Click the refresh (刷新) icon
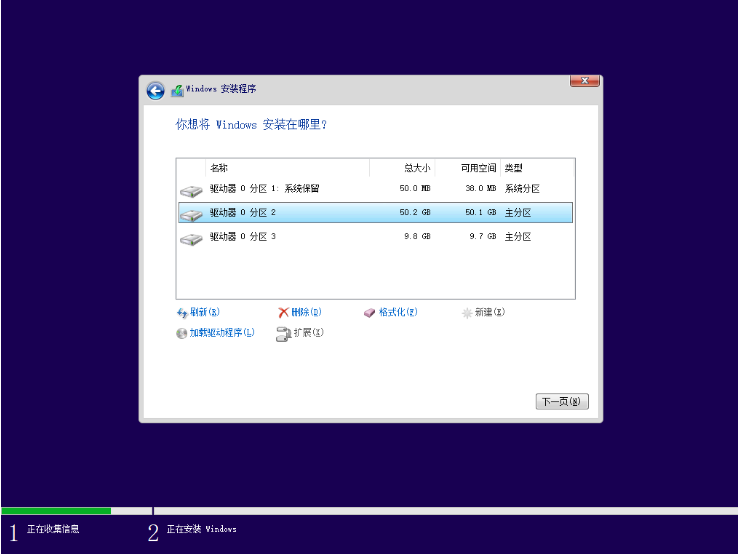 pos(182,313)
